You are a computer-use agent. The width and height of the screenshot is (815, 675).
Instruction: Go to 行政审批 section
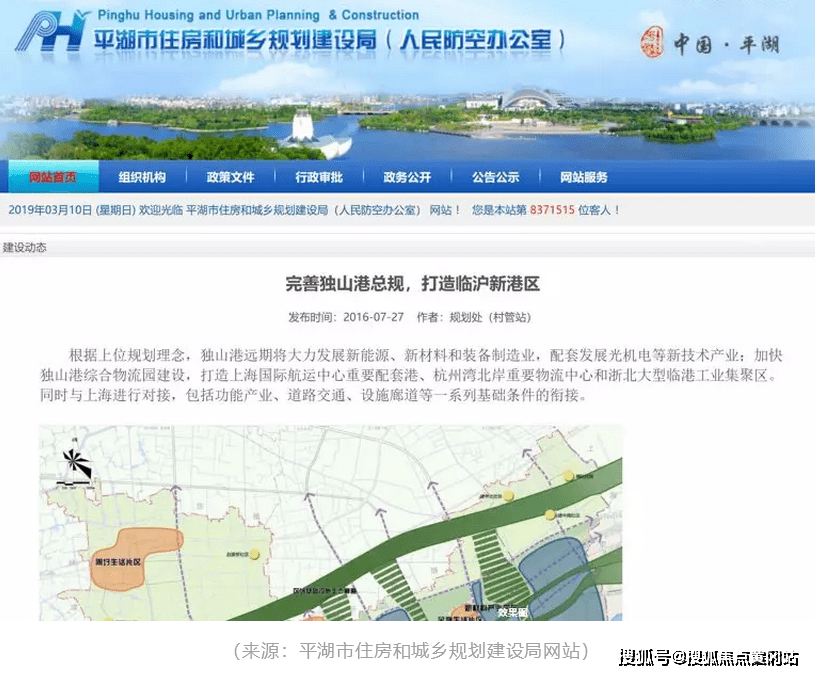click(319, 177)
